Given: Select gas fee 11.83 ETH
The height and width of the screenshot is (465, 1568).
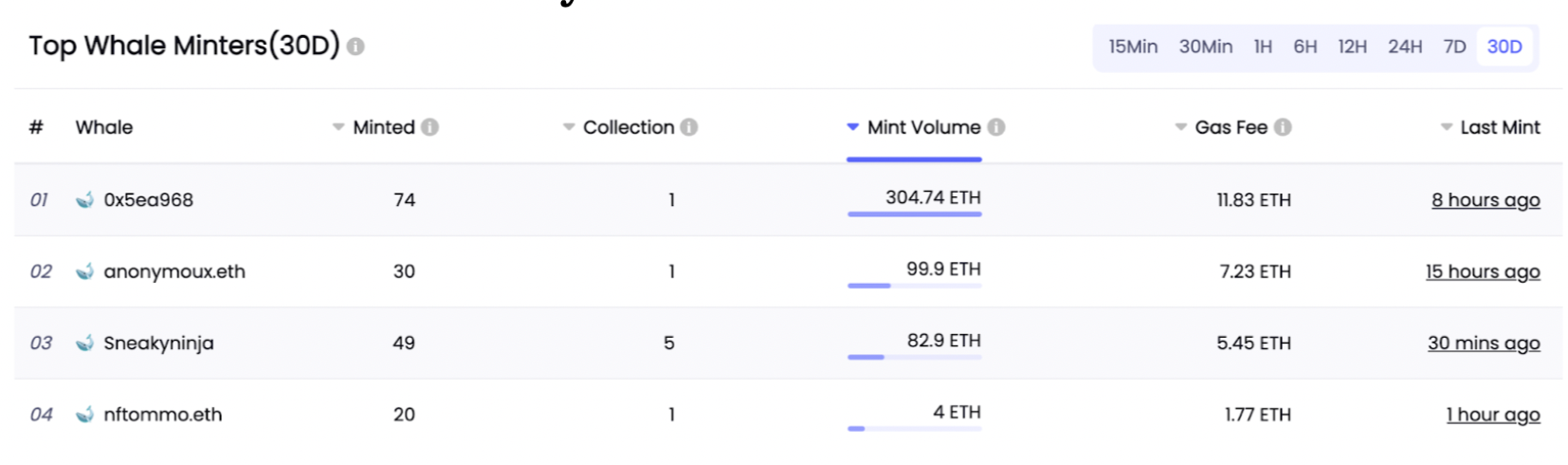Looking at the screenshot, I should 1254,200.
